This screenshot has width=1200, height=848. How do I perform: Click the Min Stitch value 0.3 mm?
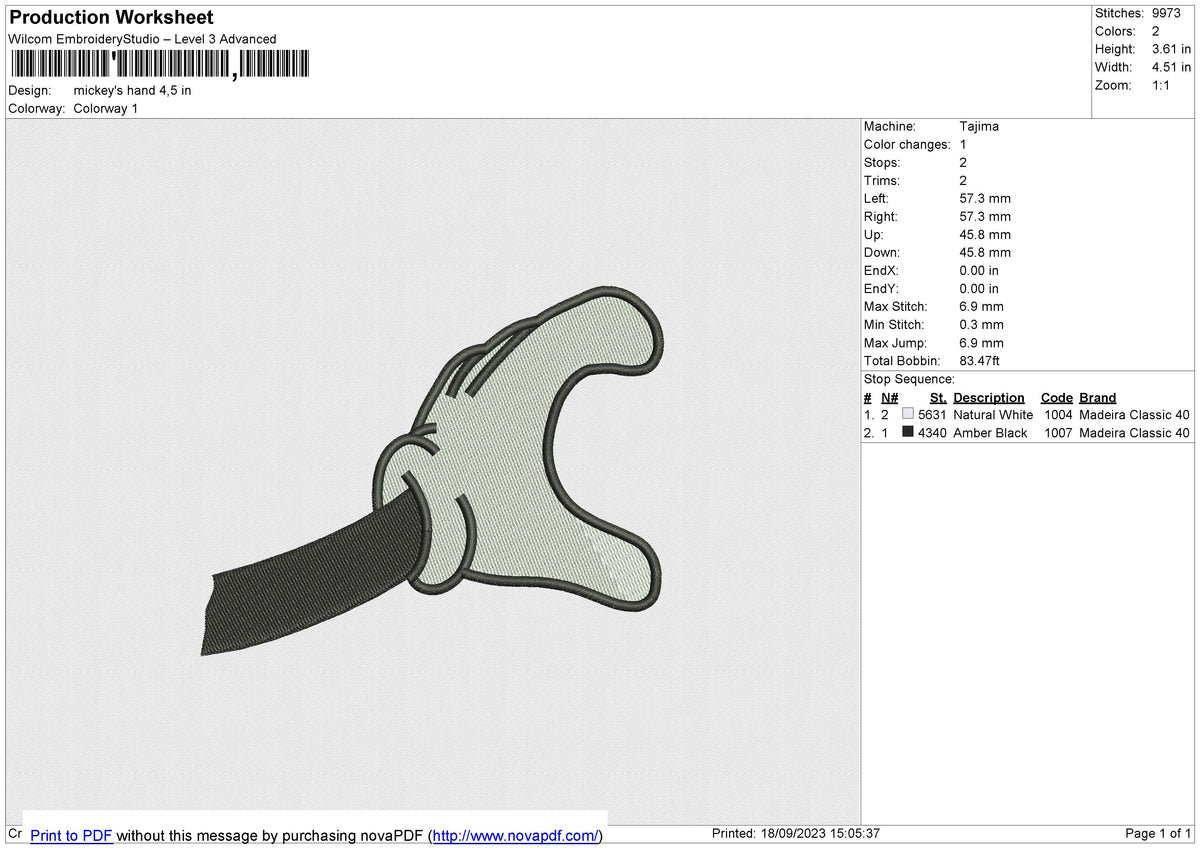(x=981, y=325)
